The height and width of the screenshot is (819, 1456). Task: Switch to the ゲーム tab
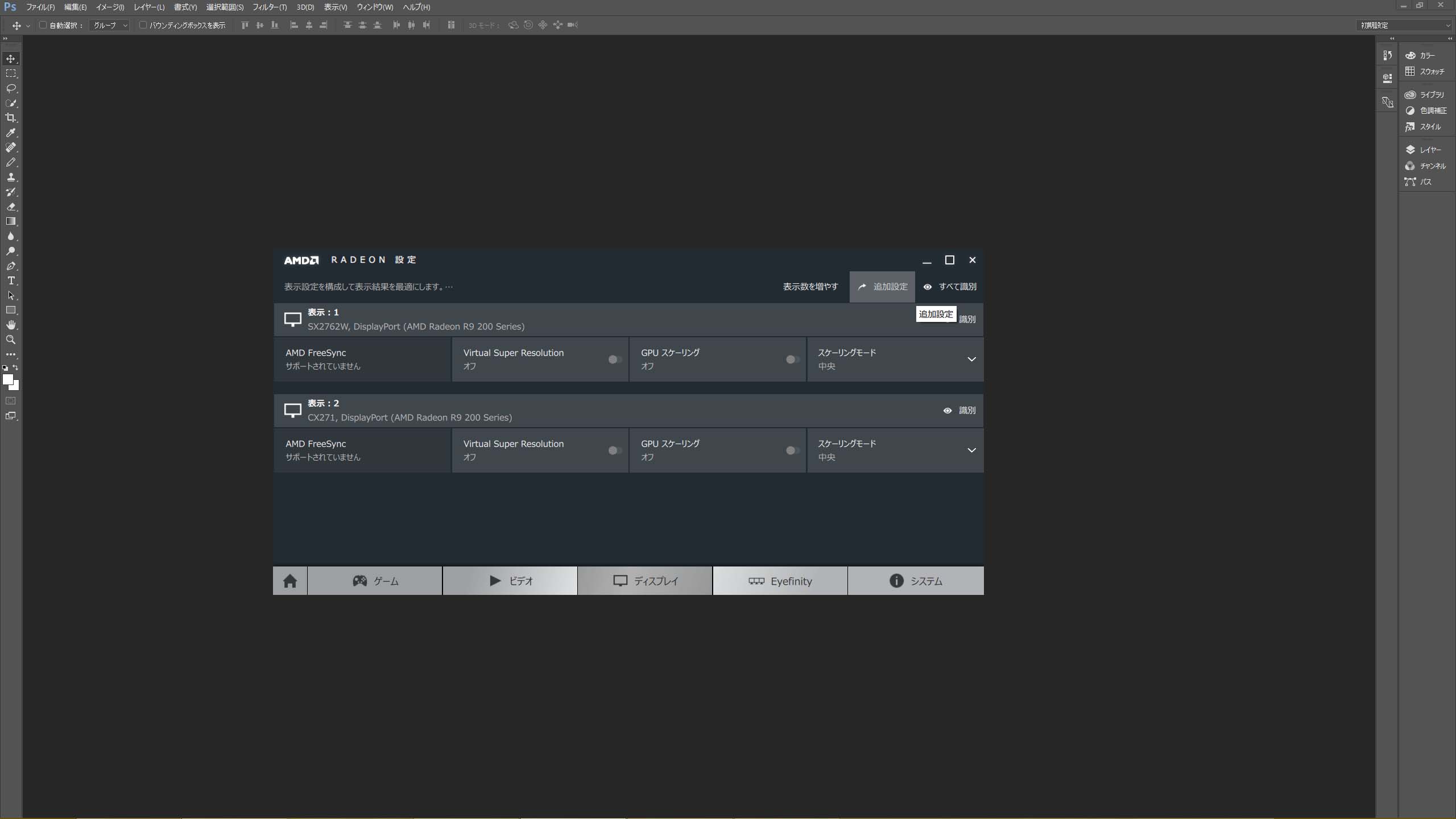pos(375,581)
